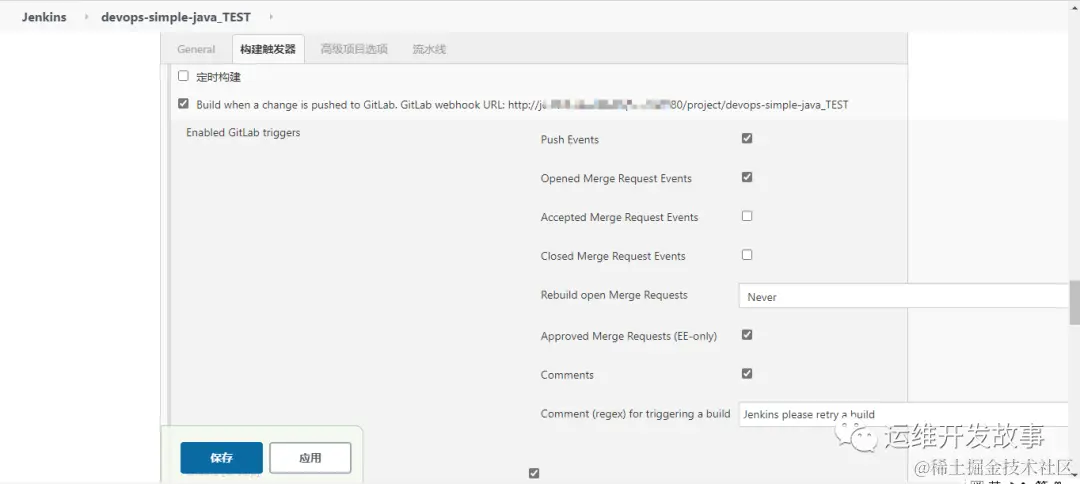Click the Rebuild open Merge Requests label

[614, 295]
